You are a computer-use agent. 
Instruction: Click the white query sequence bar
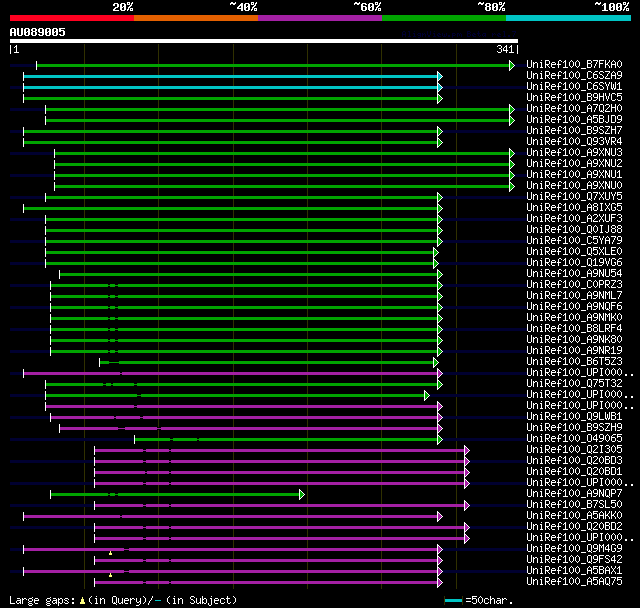pyautogui.click(x=264, y=41)
